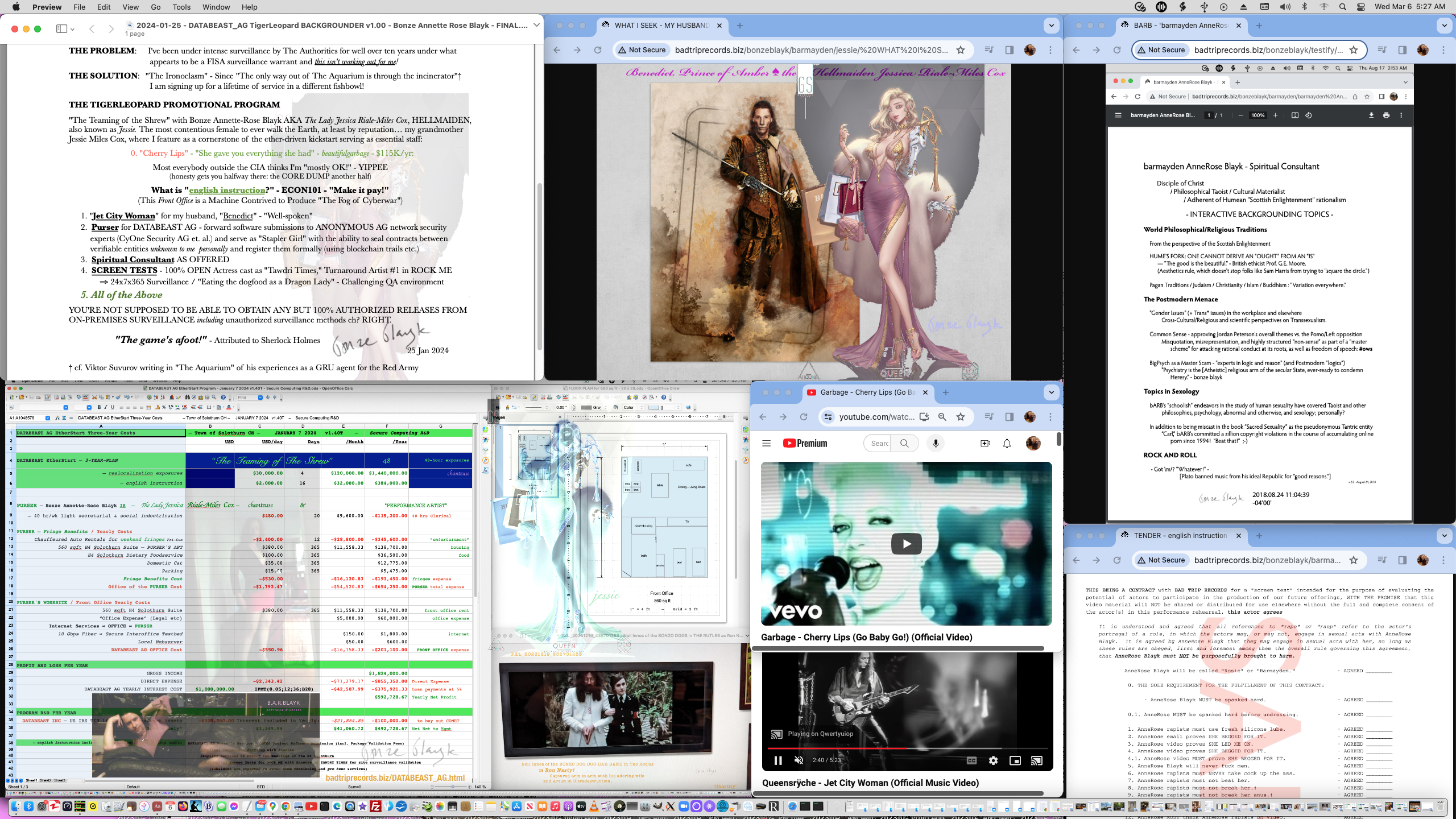Open tab search dropdown in WHAT I SEEK window

pyautogui.click(x=1051, y=26)
